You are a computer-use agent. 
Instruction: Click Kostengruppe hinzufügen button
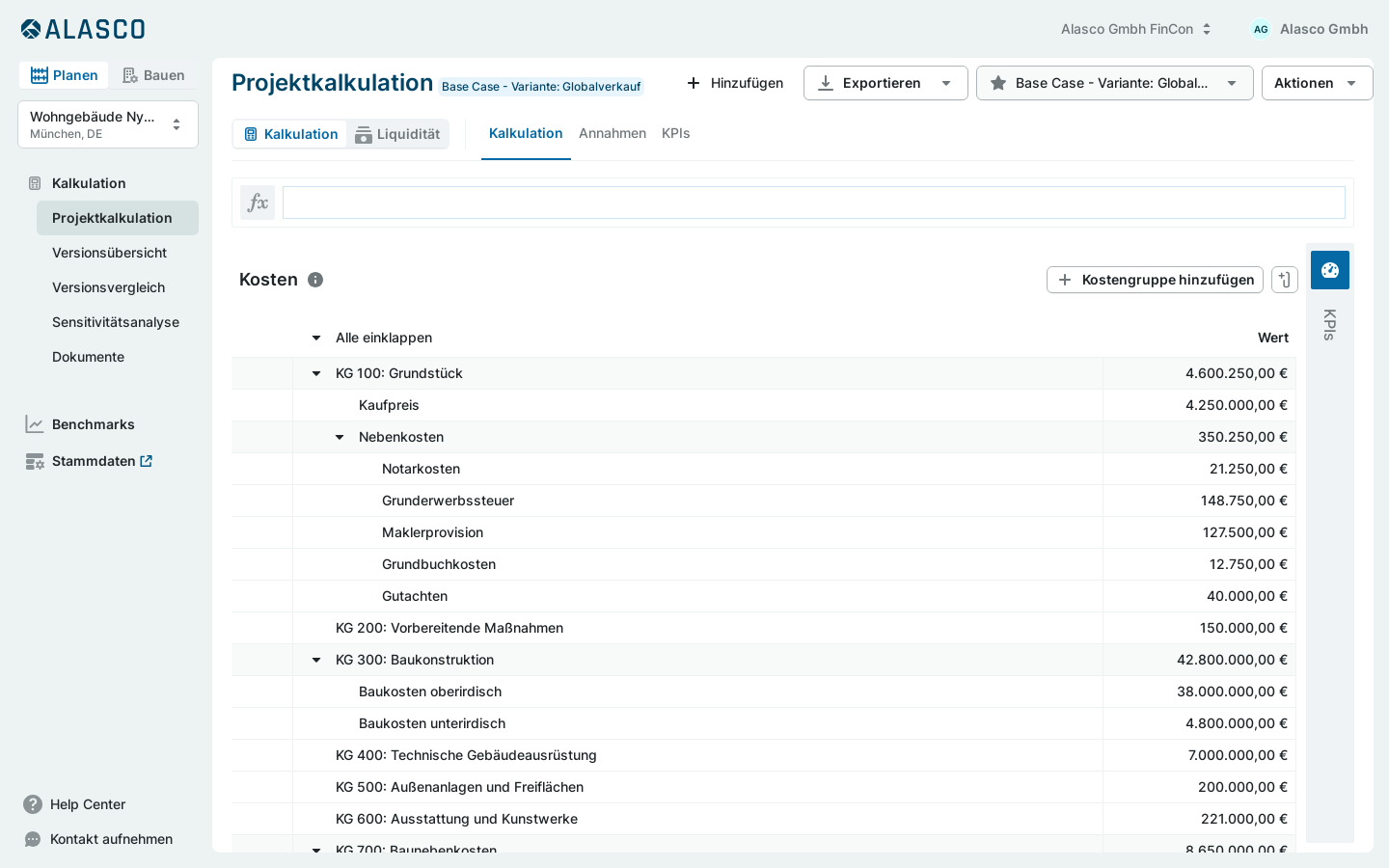pyautogui.click(x=1155, y=280)
